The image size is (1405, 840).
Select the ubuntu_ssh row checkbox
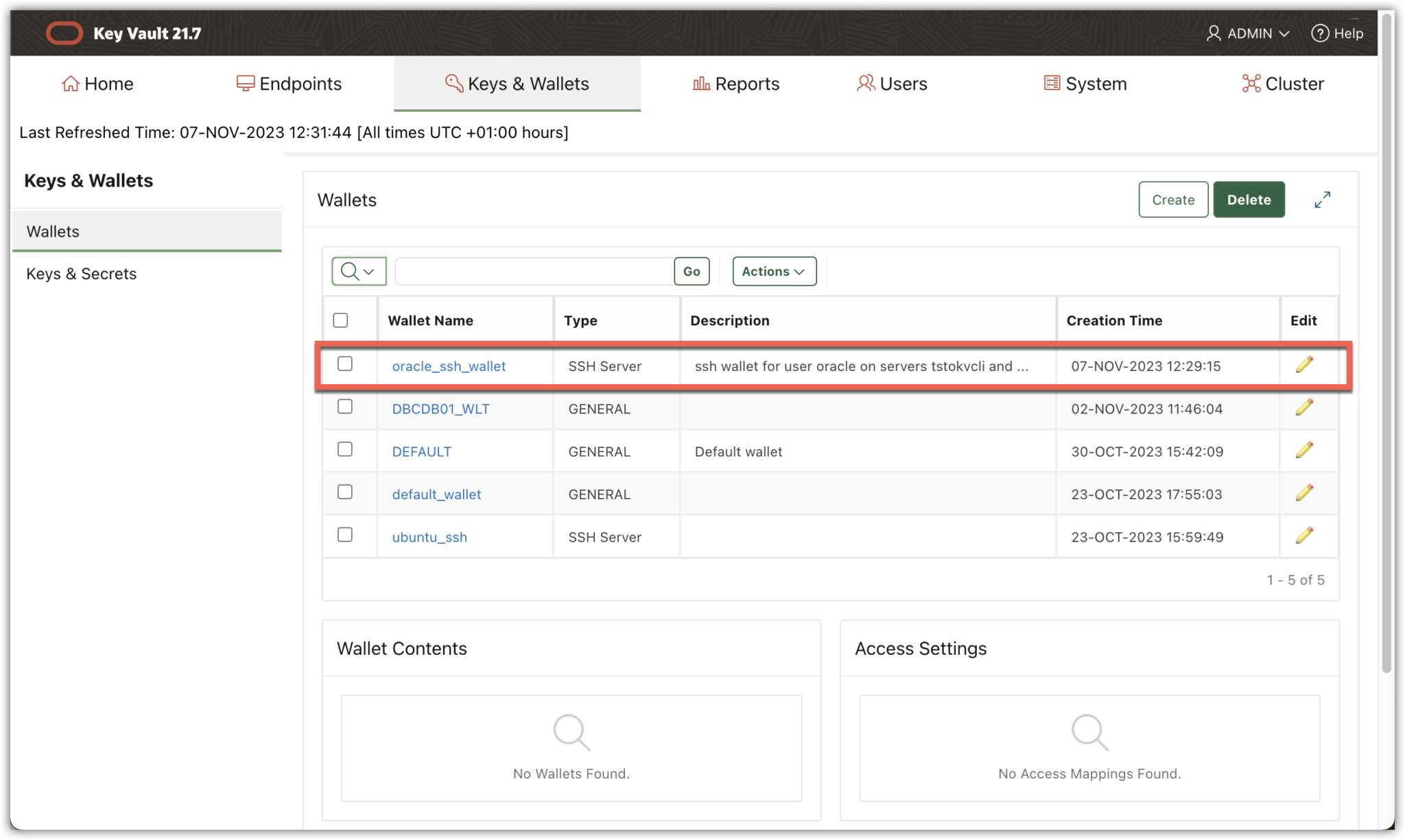pyautogui.click(x=345, y=535)
